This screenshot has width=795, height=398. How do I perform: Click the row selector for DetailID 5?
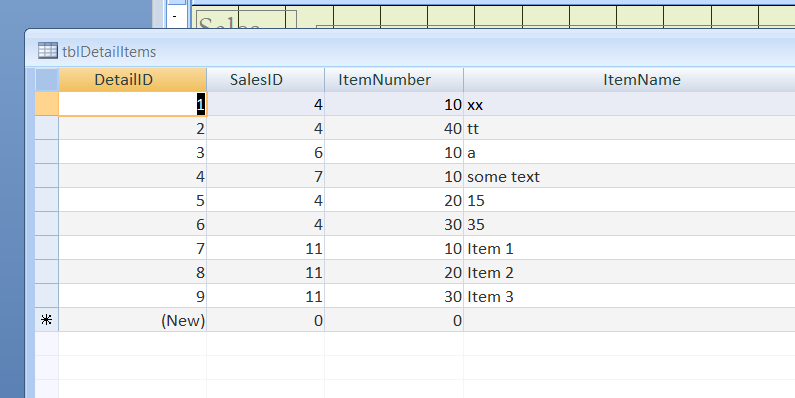pos(47,200)
